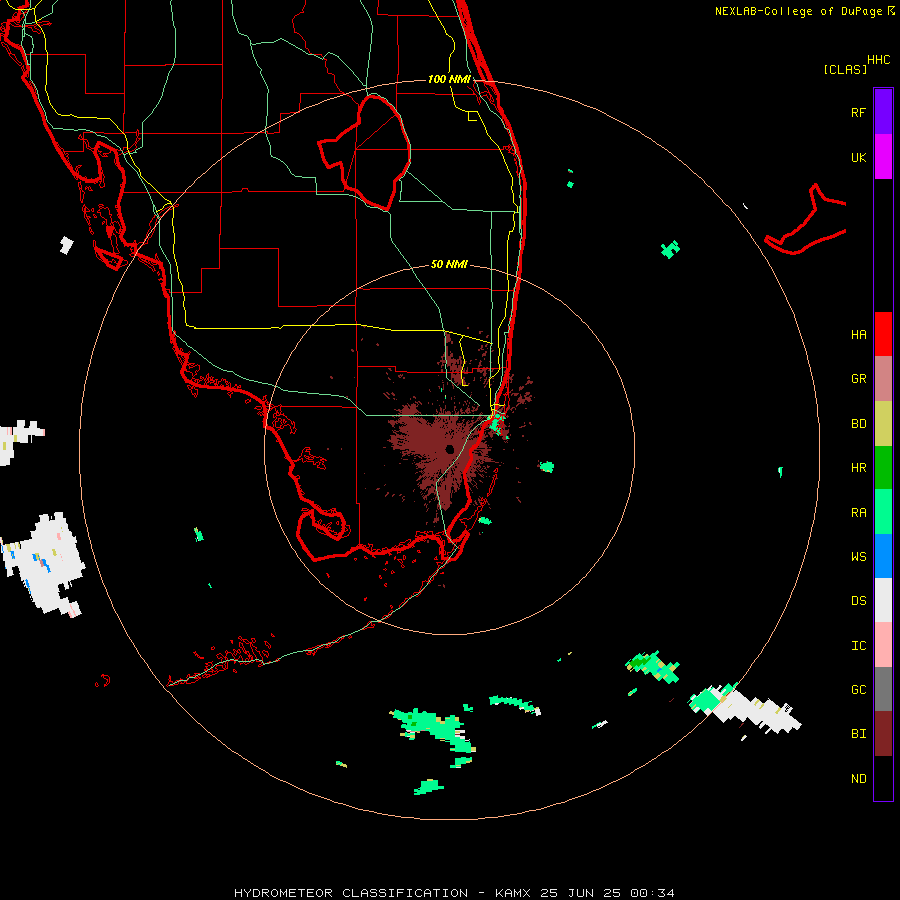Click the HHC product label
Screen dimensions: 900x900
pyautogui.click(x=878, y=60)
